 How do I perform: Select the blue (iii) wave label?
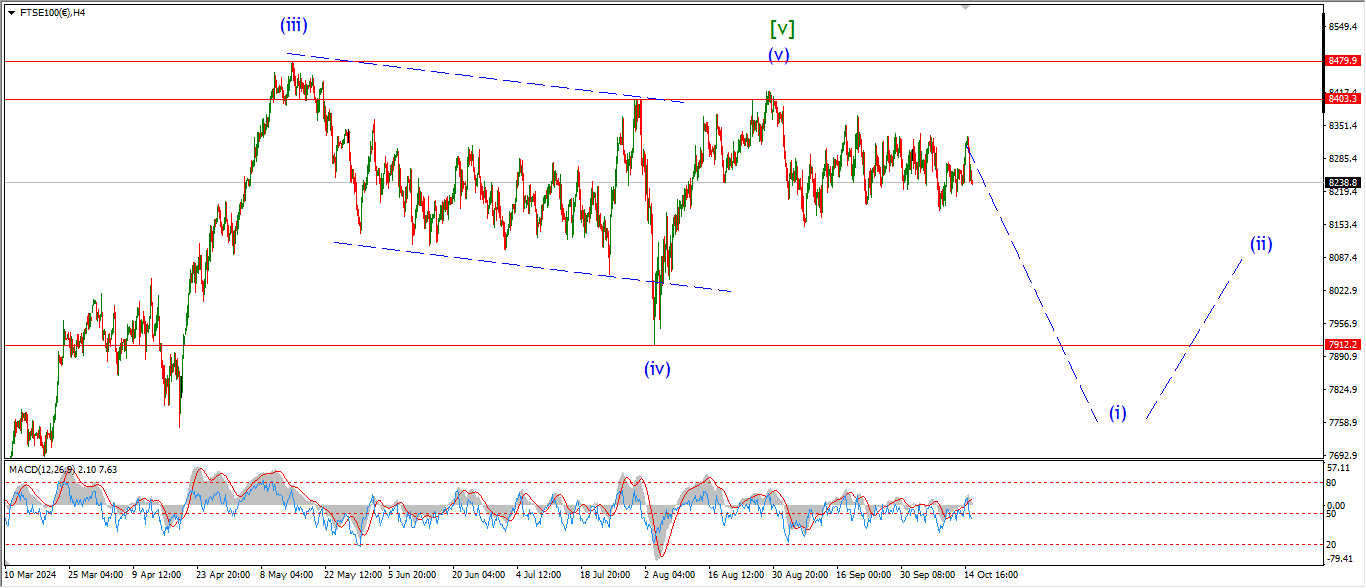coord(293,27)
